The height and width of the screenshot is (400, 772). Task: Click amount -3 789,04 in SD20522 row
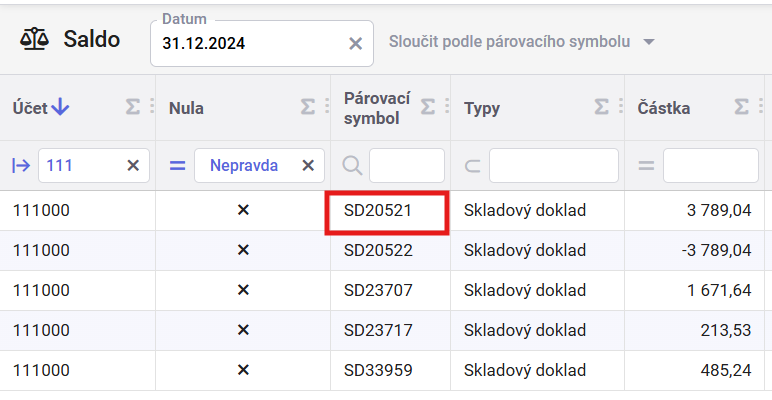717,250
